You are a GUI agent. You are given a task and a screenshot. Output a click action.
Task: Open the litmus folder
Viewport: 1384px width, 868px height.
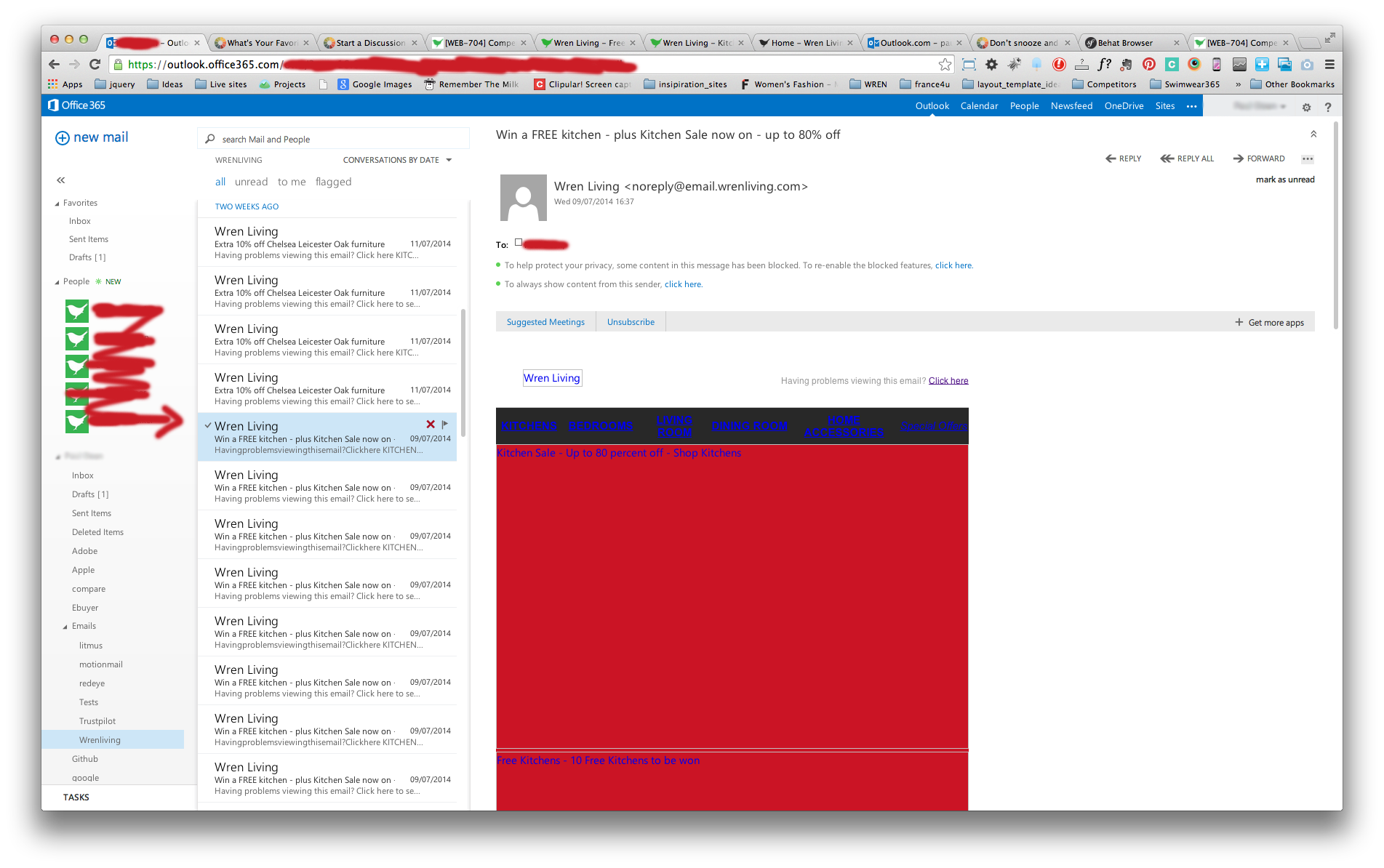[x=91, y=646]
